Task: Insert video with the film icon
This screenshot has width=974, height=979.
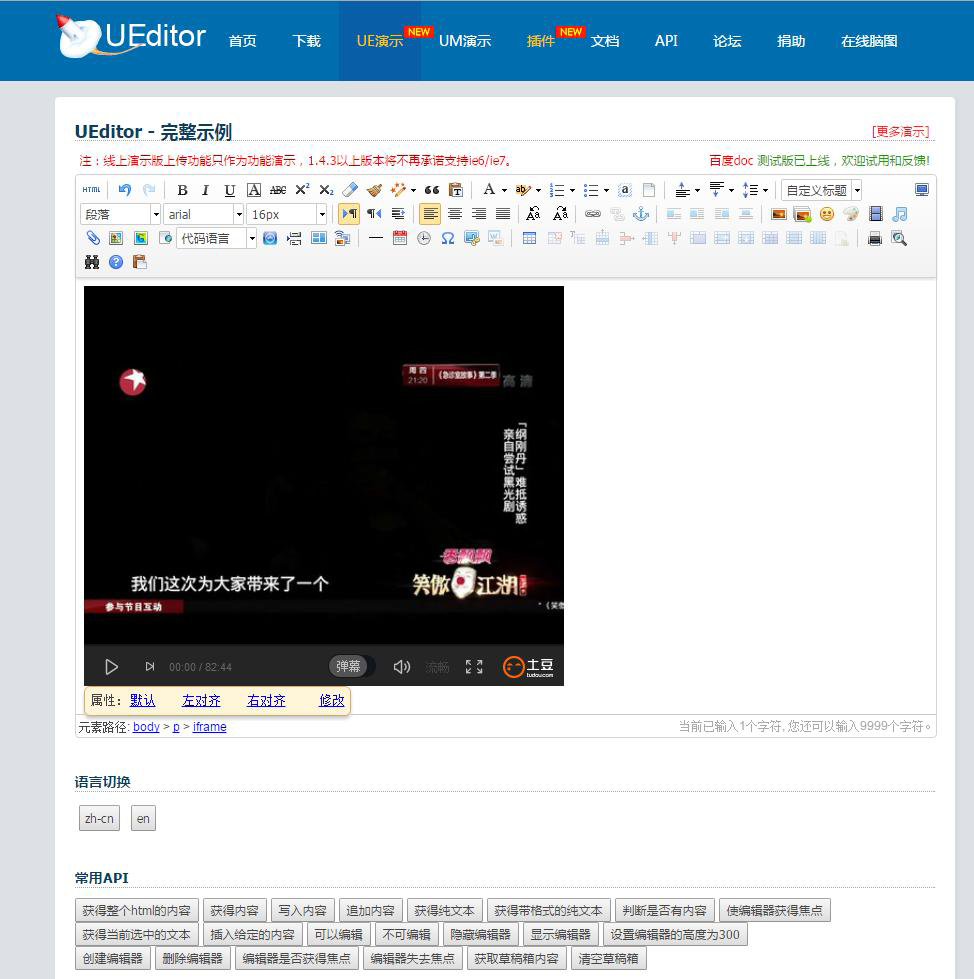Action: [875, 214]
